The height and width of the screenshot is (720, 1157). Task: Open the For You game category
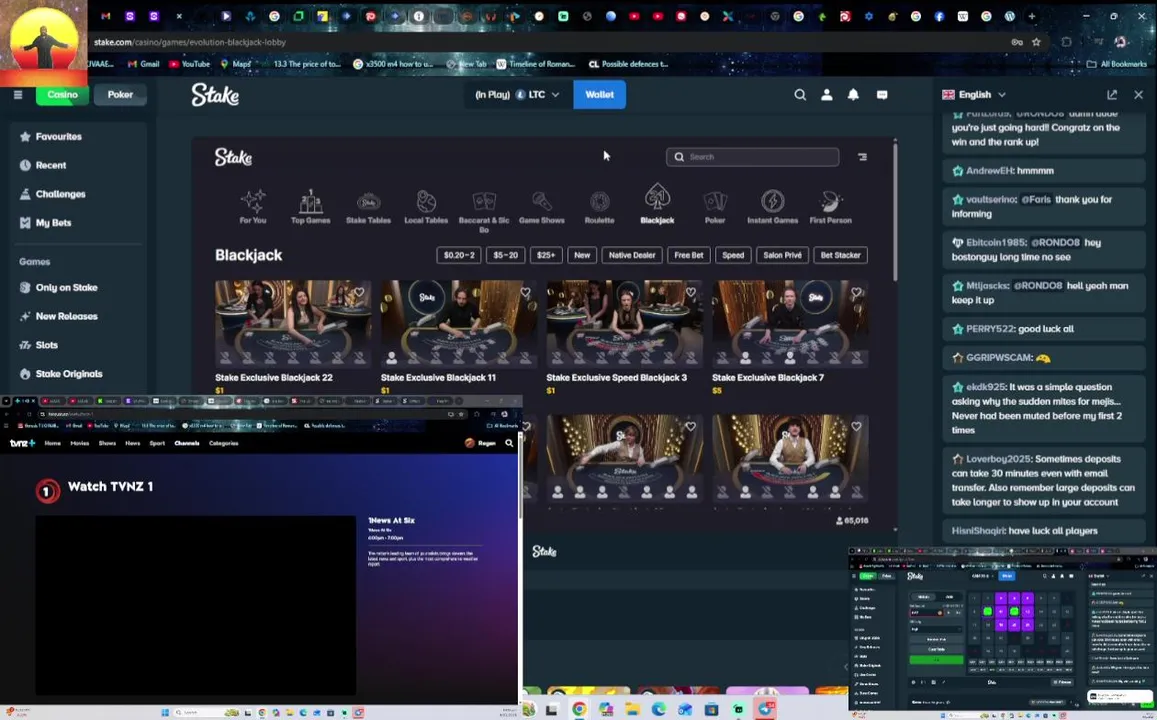tap(252, 207)
